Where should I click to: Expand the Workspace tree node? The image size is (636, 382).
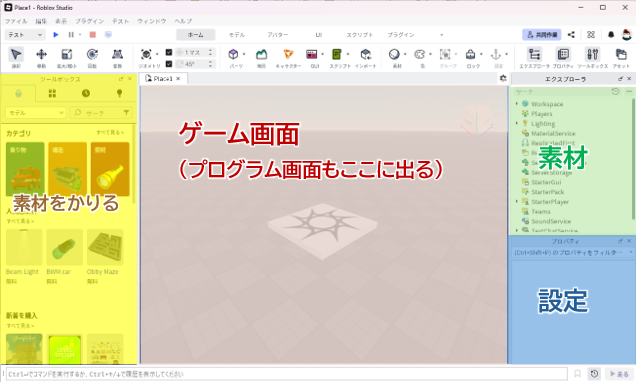517,104
